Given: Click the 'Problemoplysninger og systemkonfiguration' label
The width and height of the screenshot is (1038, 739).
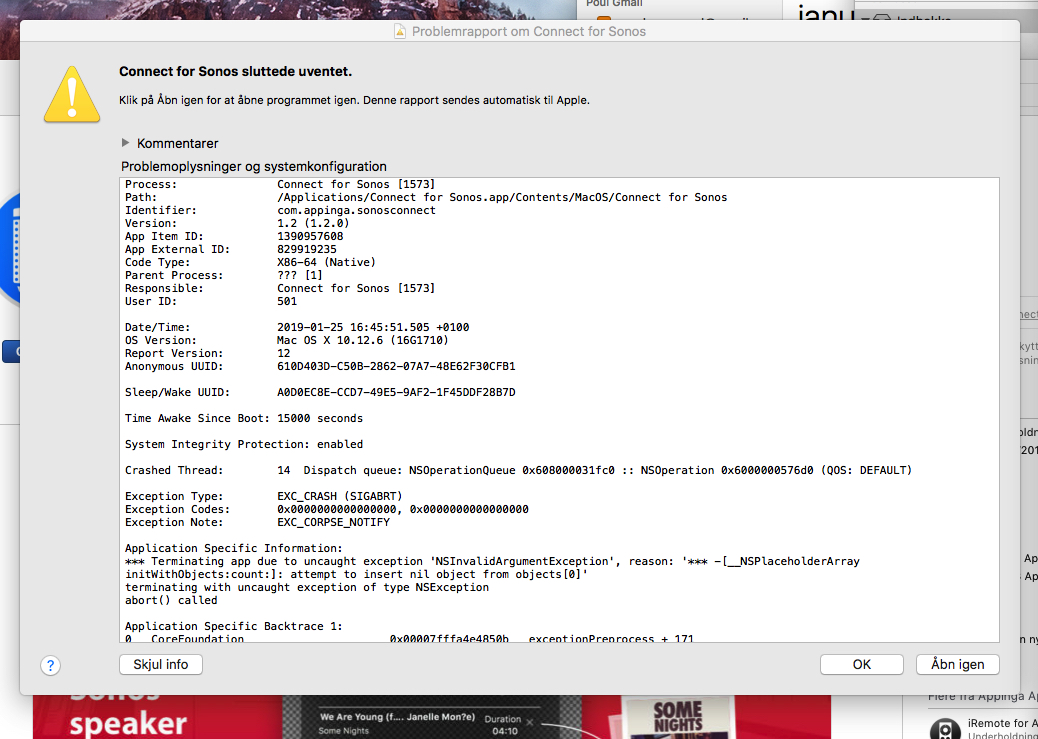Looking at the screenshot, I should point(254,166).
